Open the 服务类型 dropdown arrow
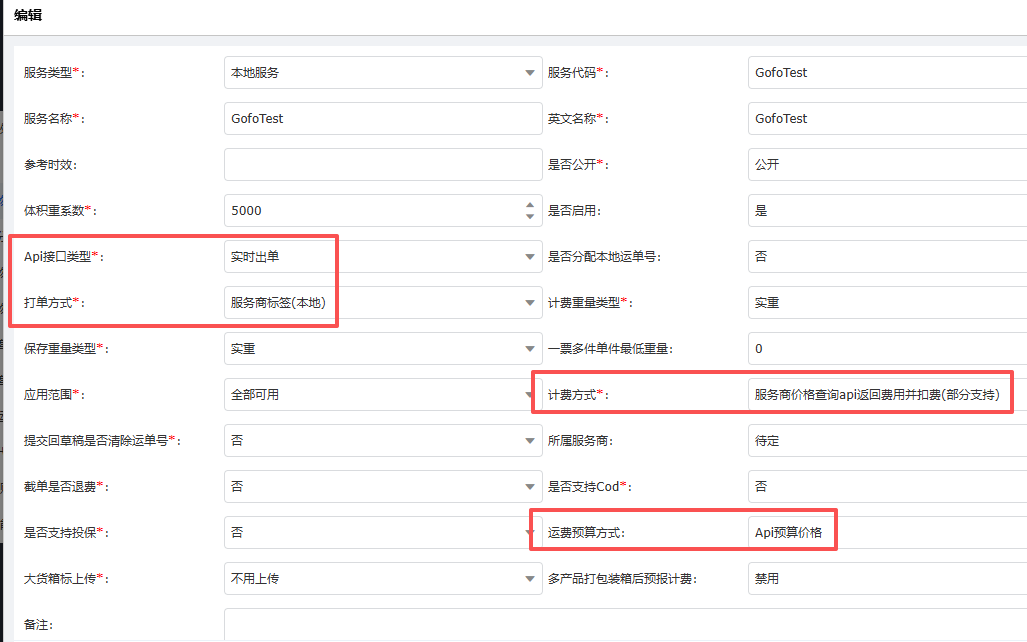The image size is (1027, 642). tap(529, 73)
